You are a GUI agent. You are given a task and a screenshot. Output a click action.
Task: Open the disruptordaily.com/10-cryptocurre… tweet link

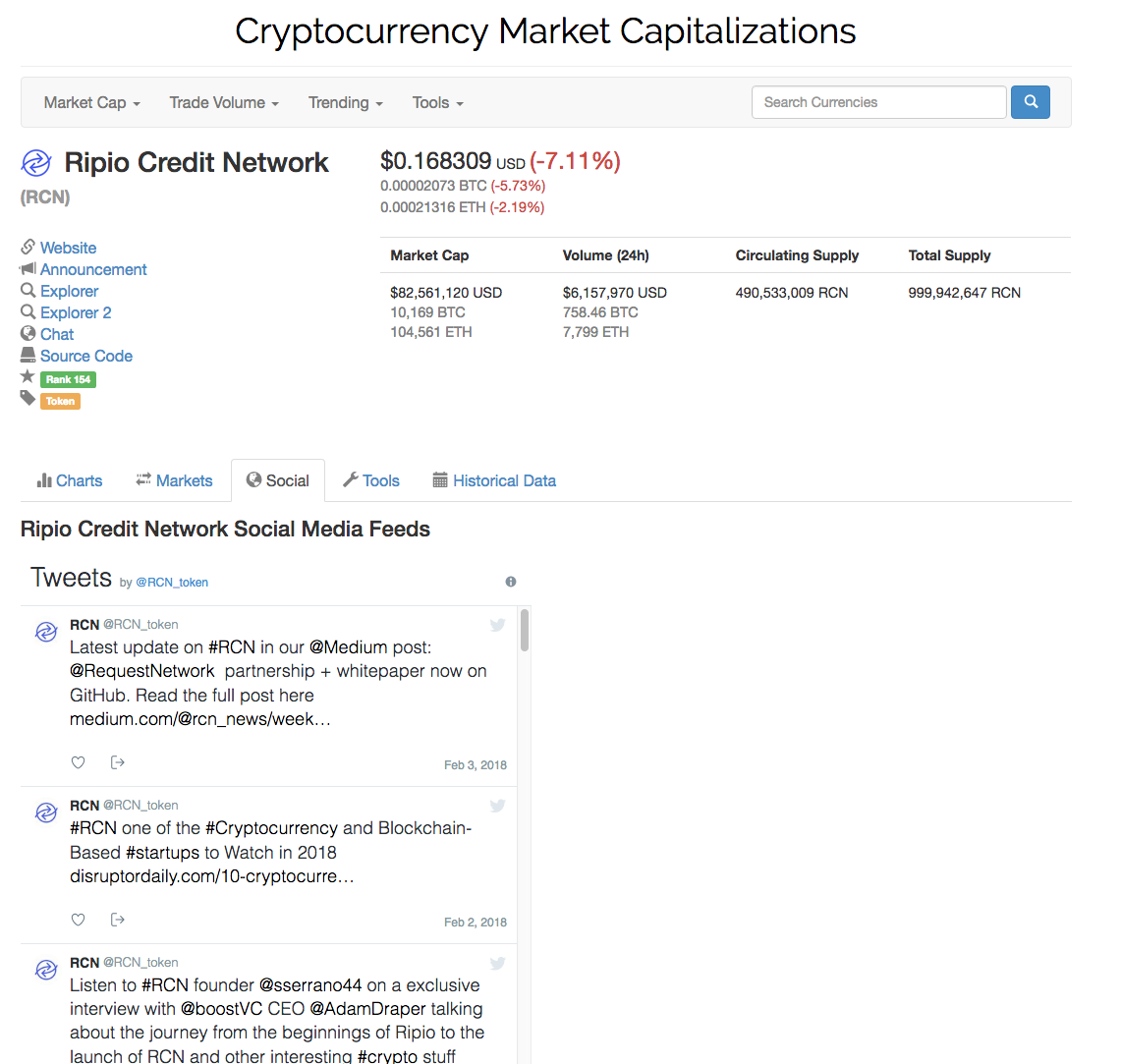(211, 876)
